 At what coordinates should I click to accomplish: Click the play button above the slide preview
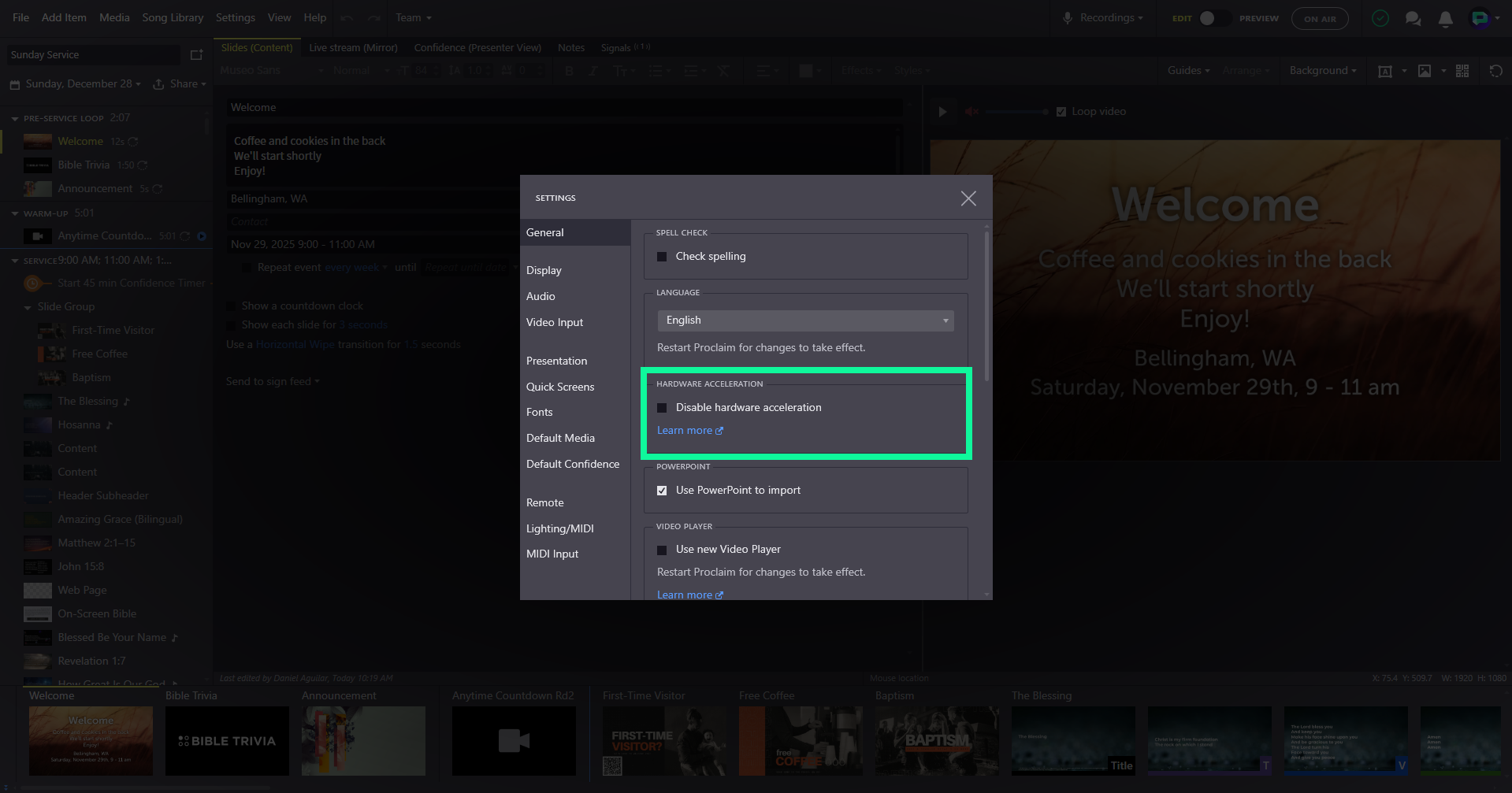click(x=942, y=112)
